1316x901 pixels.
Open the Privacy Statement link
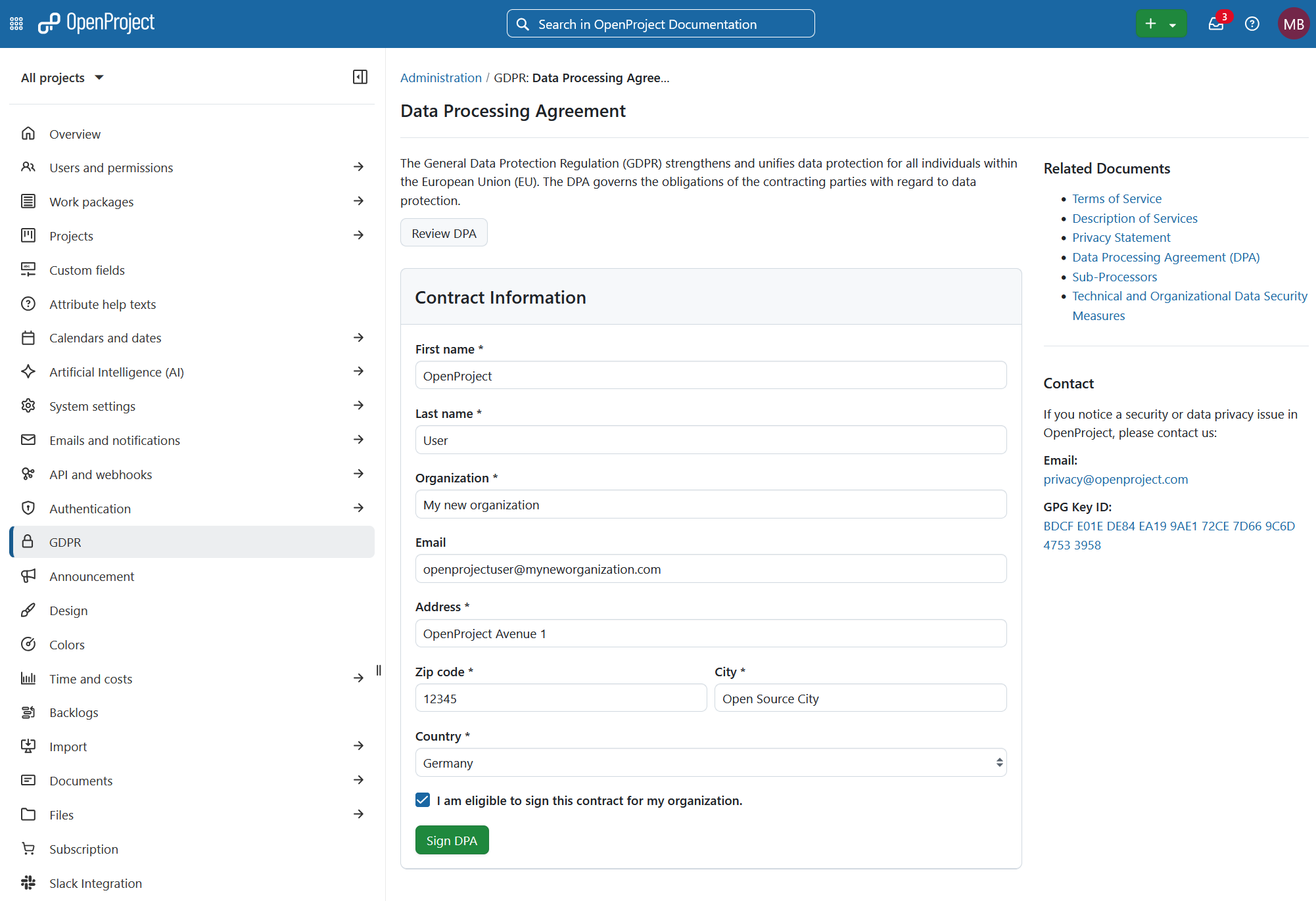click(x=1121, y=237)
